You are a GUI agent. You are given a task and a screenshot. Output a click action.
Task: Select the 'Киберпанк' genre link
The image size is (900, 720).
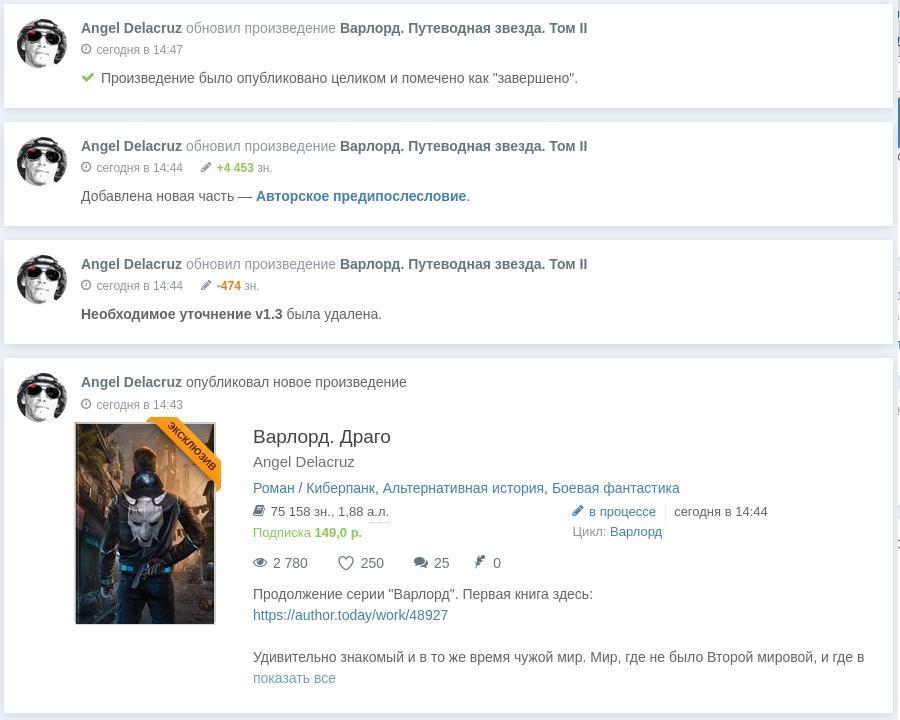click(x=340, y=488)
